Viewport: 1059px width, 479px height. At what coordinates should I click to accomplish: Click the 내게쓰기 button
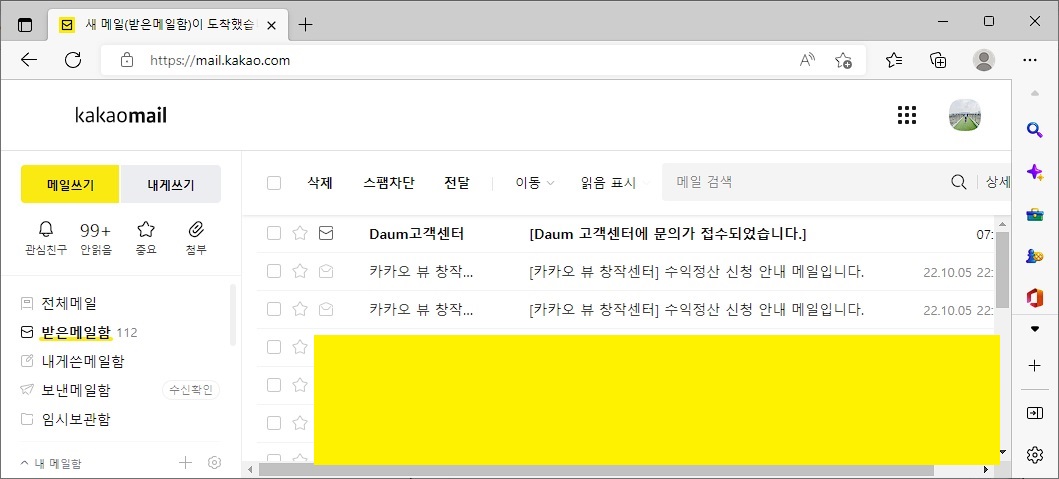point(171,184)
